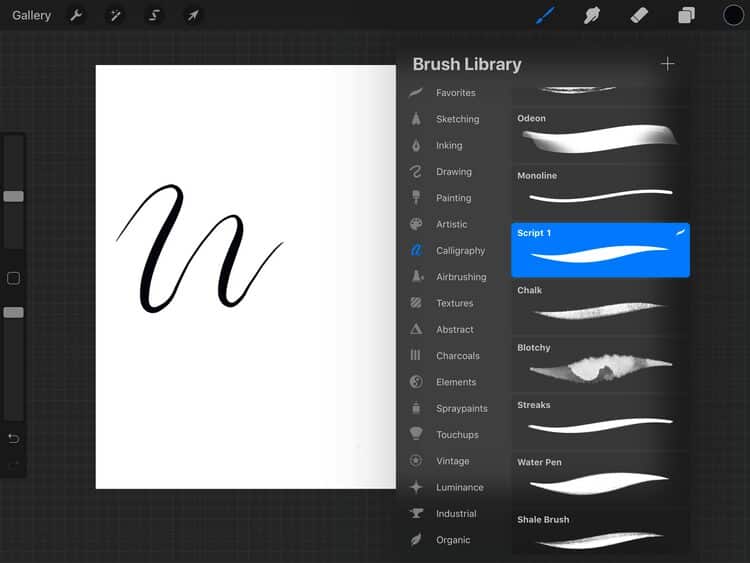The height and width of the screenshot is (563, 750).
Task: Add a new brush with plus button
Action: [667, 64]
